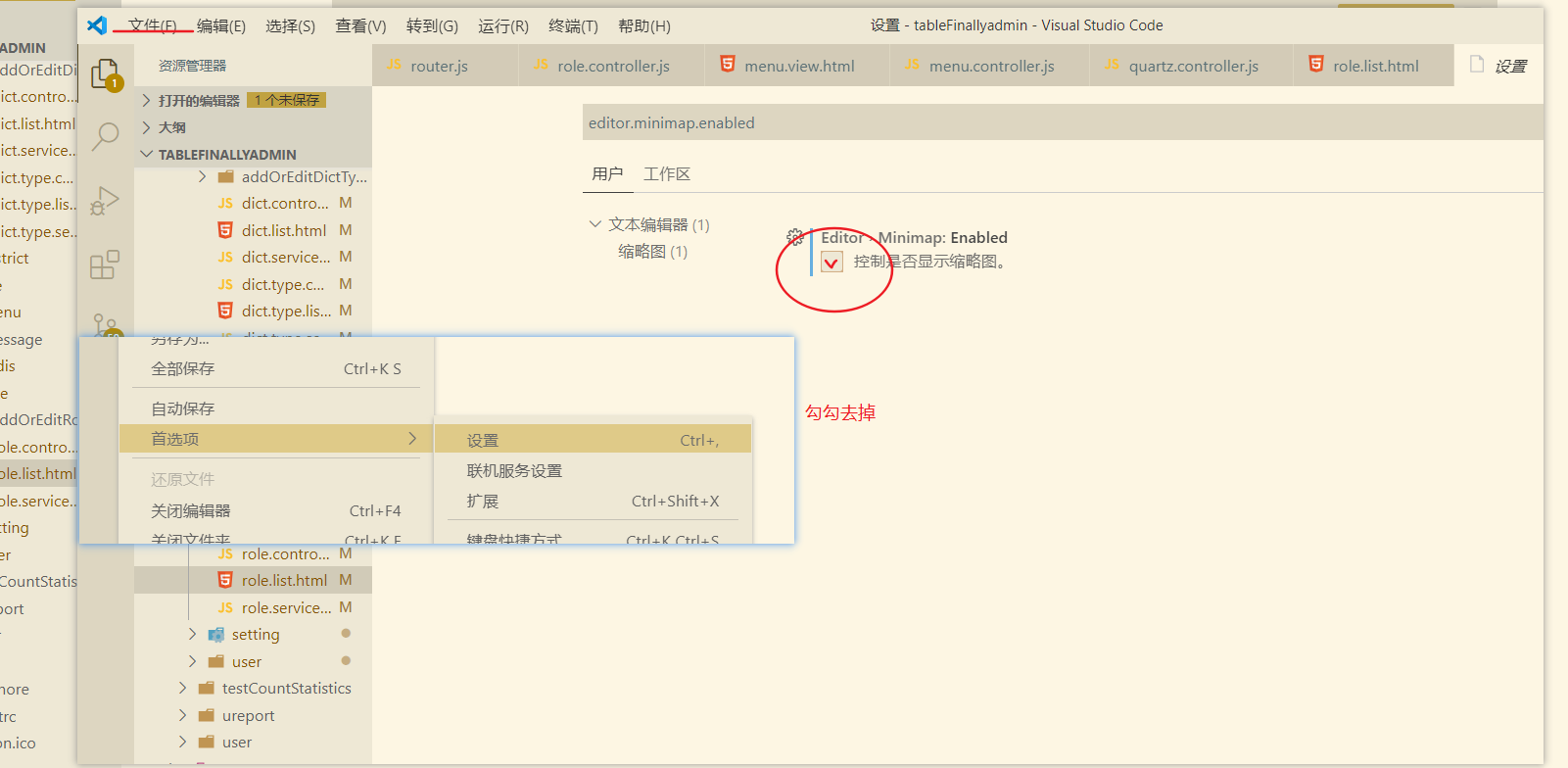This screenshot has height=768, width=1568.
Task: Click the JS icon on menu.controller.js tab
Action: (912, 65)
